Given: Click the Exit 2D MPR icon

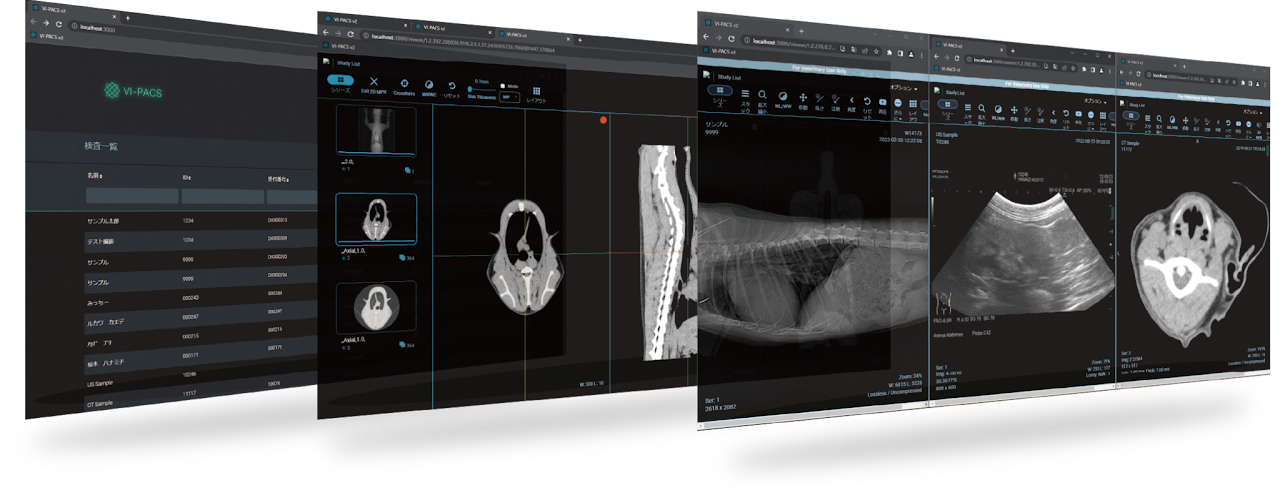Looking at the screenshot, I should [x=374, y=83].
